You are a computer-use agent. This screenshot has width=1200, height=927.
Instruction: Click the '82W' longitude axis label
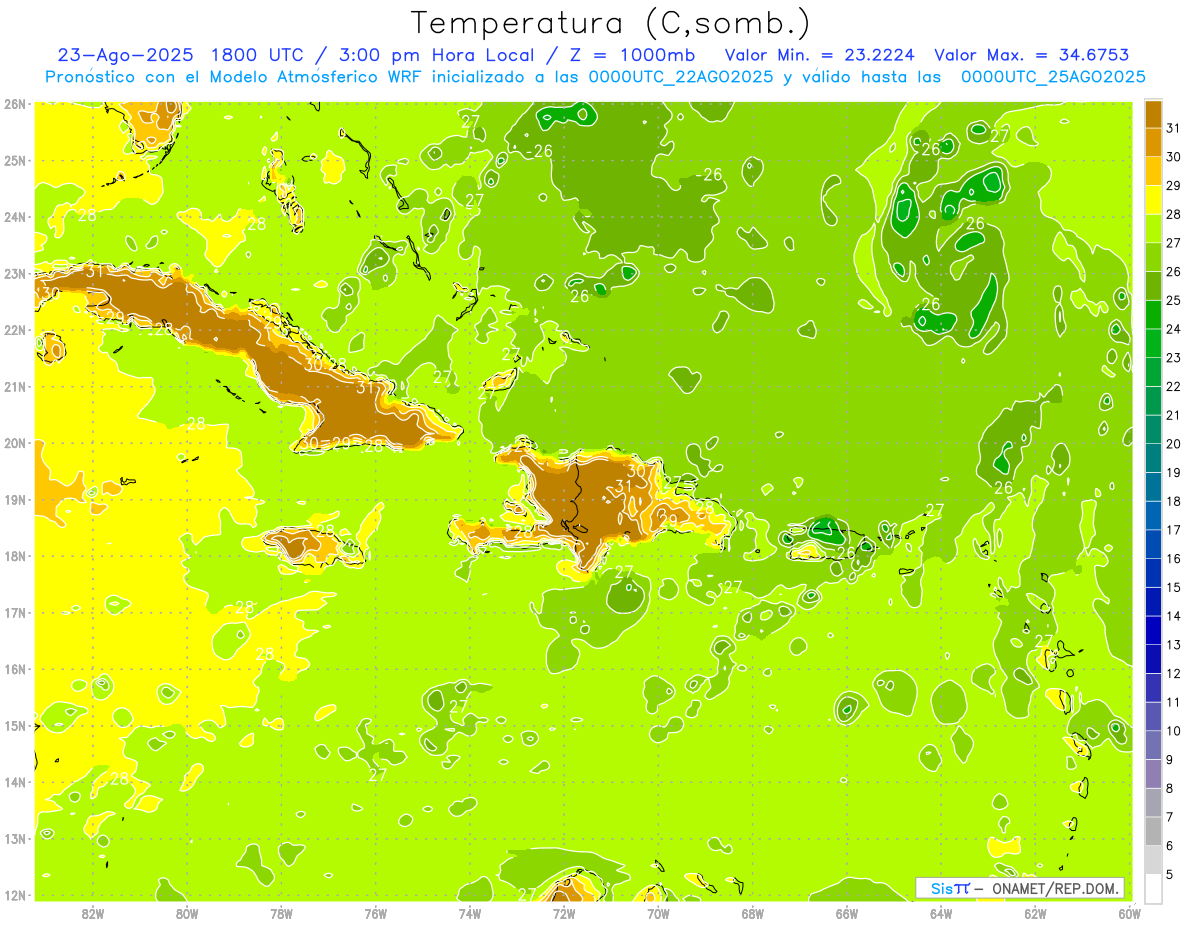(x=92, y=913)
